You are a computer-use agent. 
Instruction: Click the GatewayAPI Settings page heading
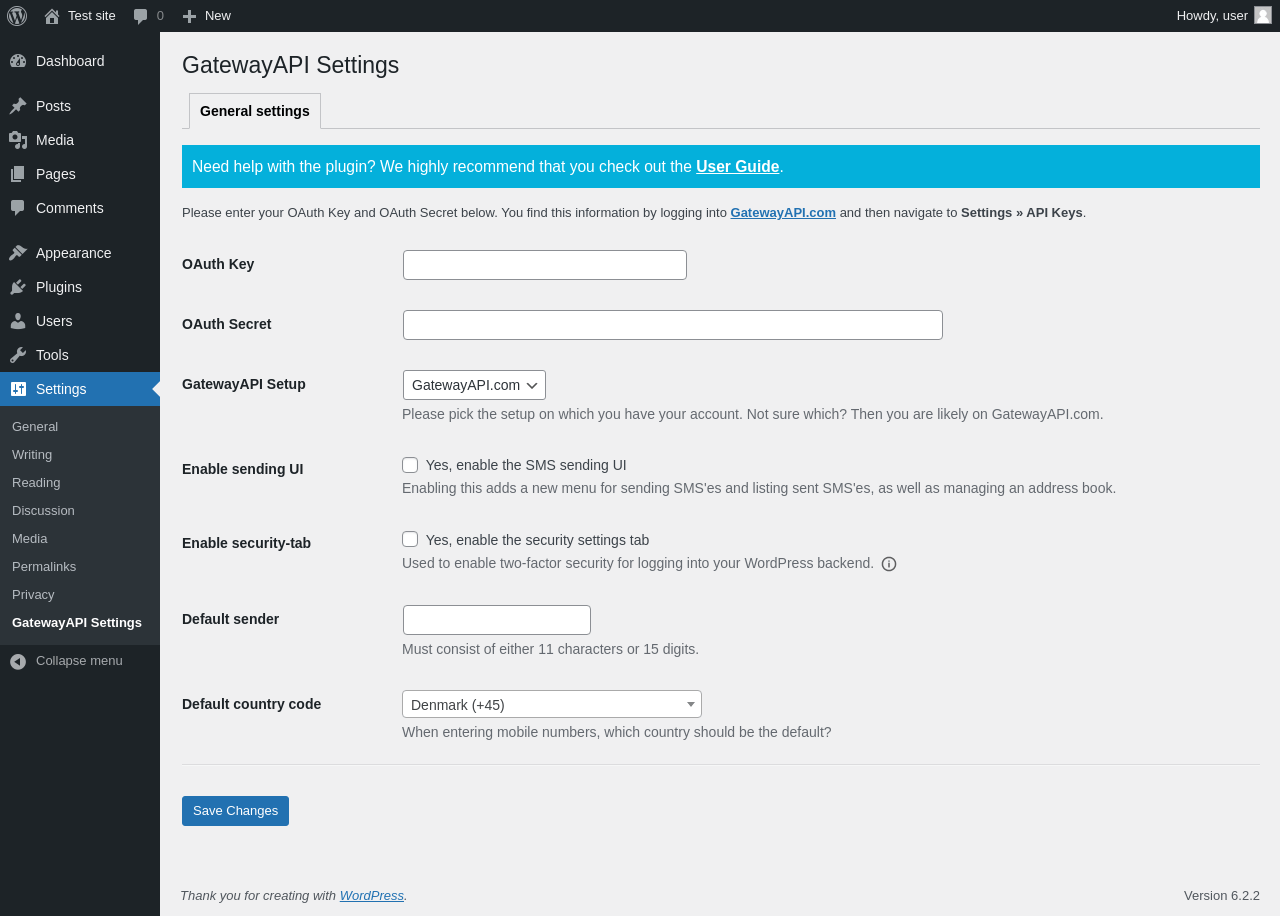click(291, 66)
